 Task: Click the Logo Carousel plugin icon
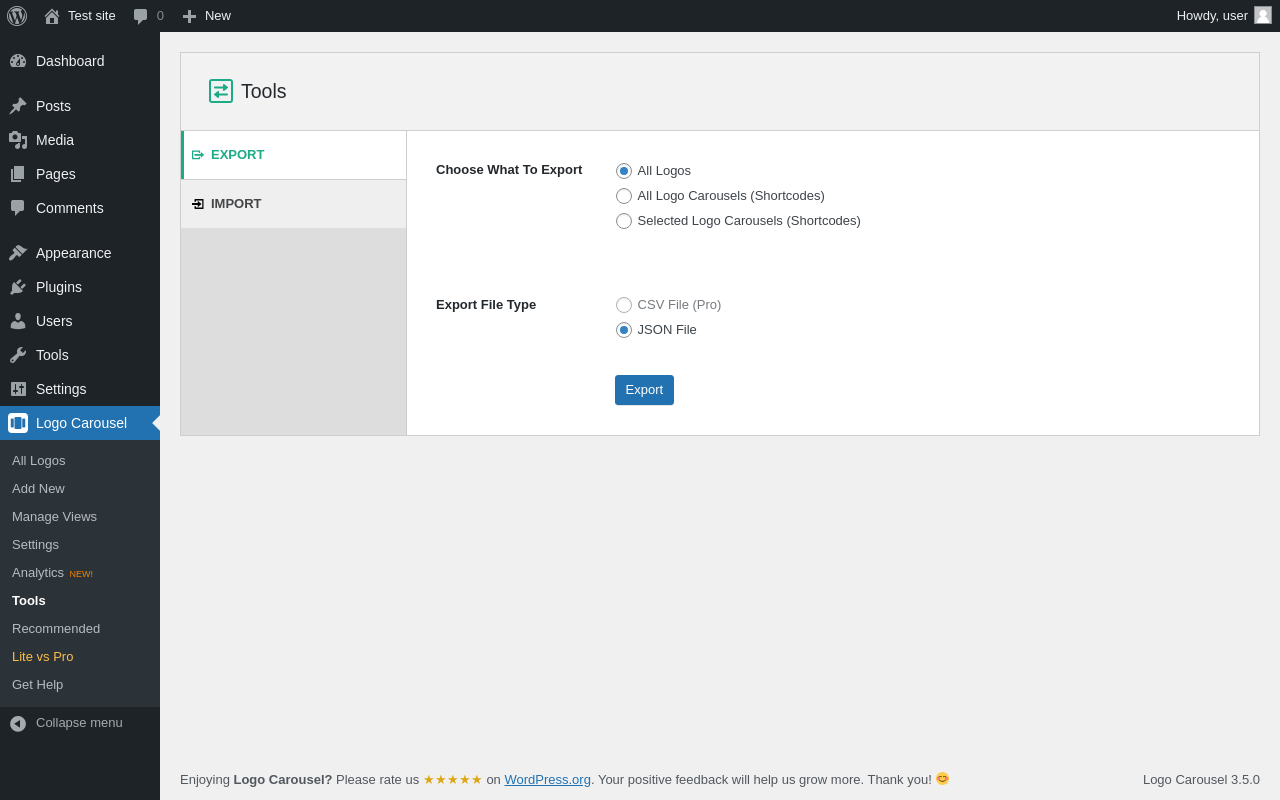coord(18,423)
